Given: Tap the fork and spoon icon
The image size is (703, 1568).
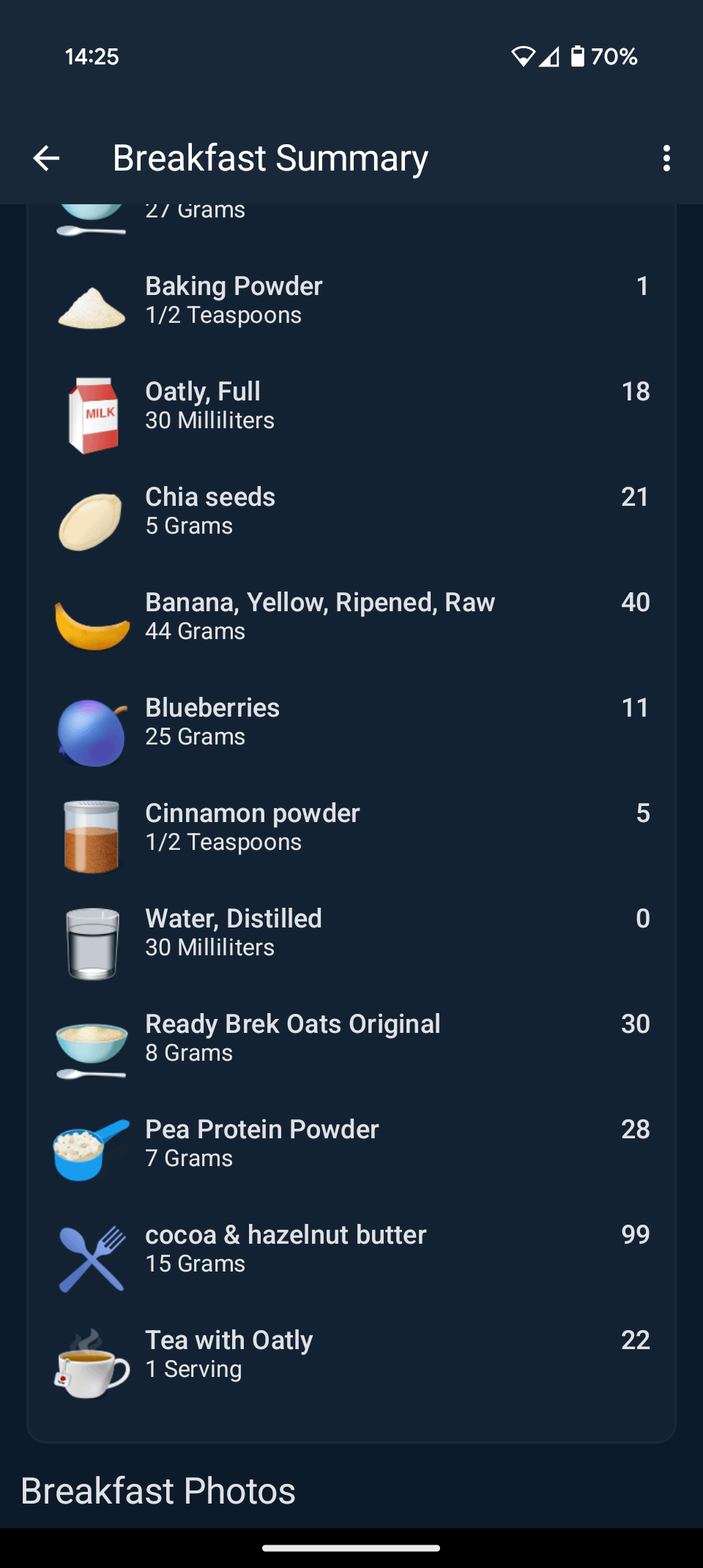Looking at the screenshot, I should [x=92, y=1258].
